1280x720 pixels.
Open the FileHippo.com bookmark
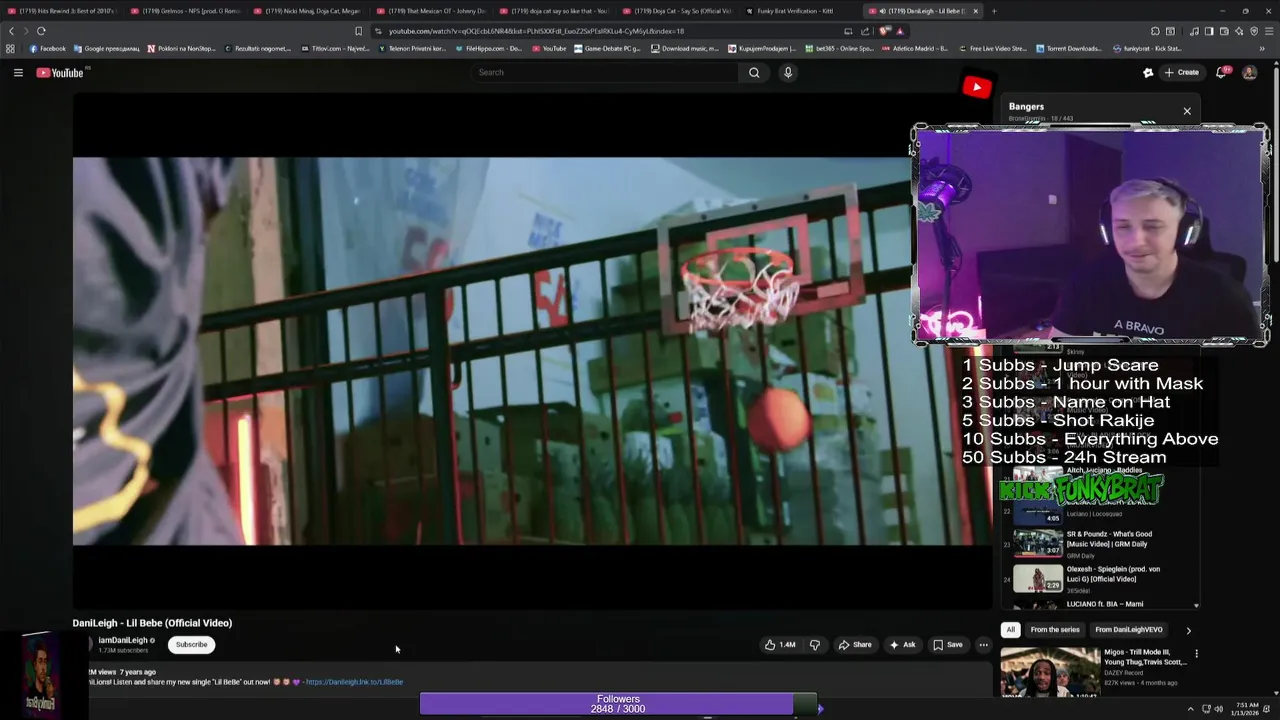point(488,48)
